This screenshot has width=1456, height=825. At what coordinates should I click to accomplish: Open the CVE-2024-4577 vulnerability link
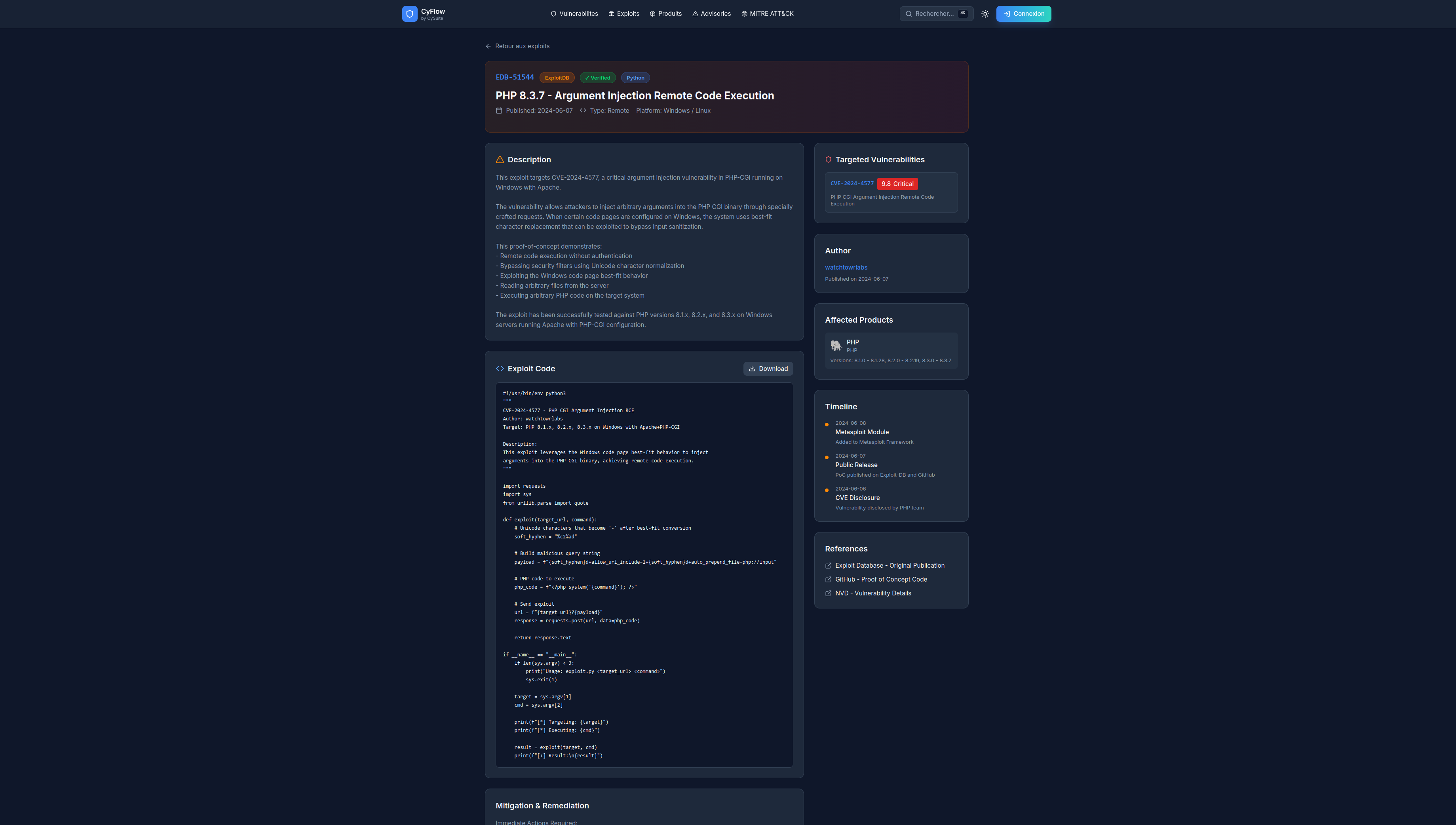tap(852, 184)
